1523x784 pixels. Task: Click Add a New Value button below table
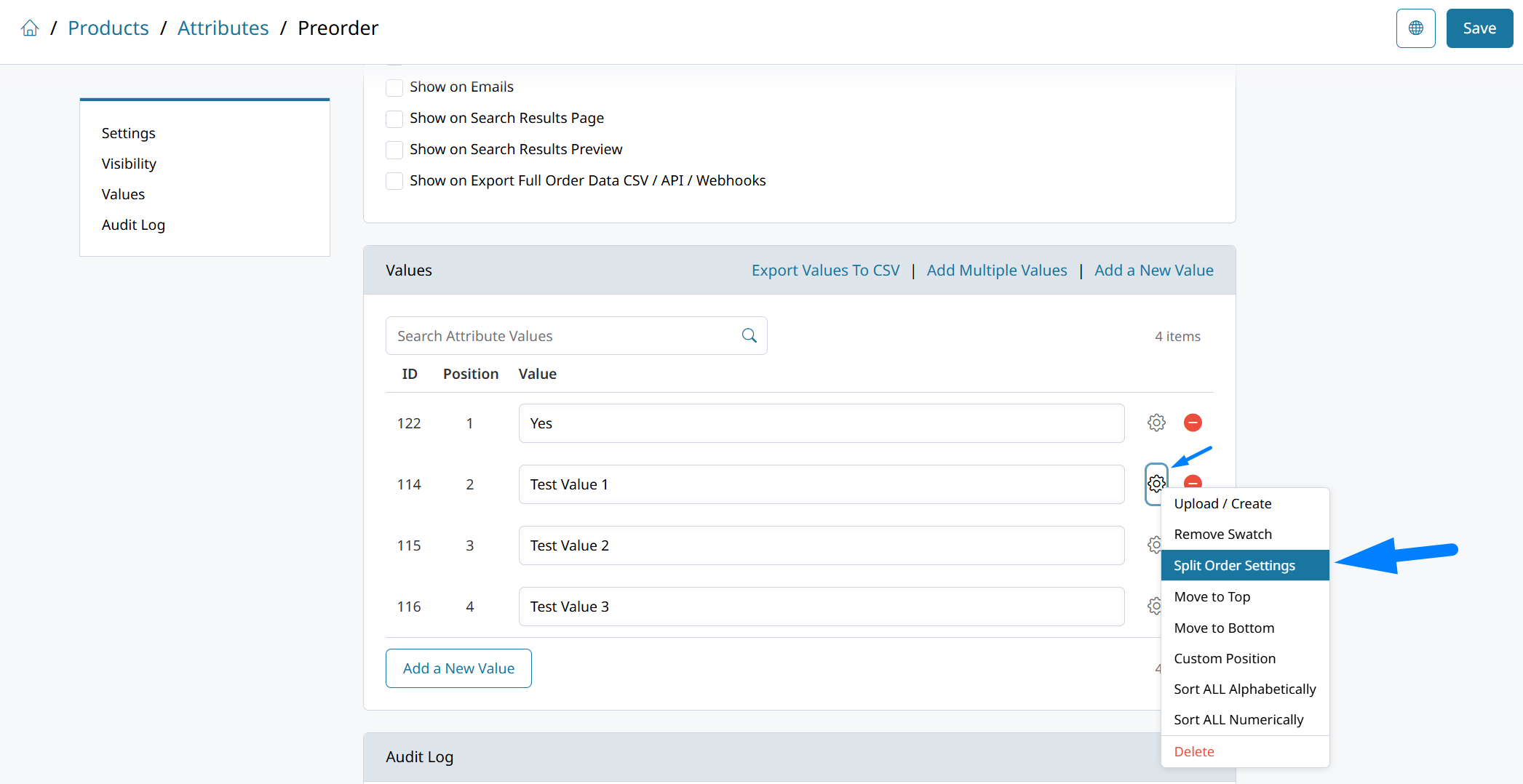coord(458,668)
